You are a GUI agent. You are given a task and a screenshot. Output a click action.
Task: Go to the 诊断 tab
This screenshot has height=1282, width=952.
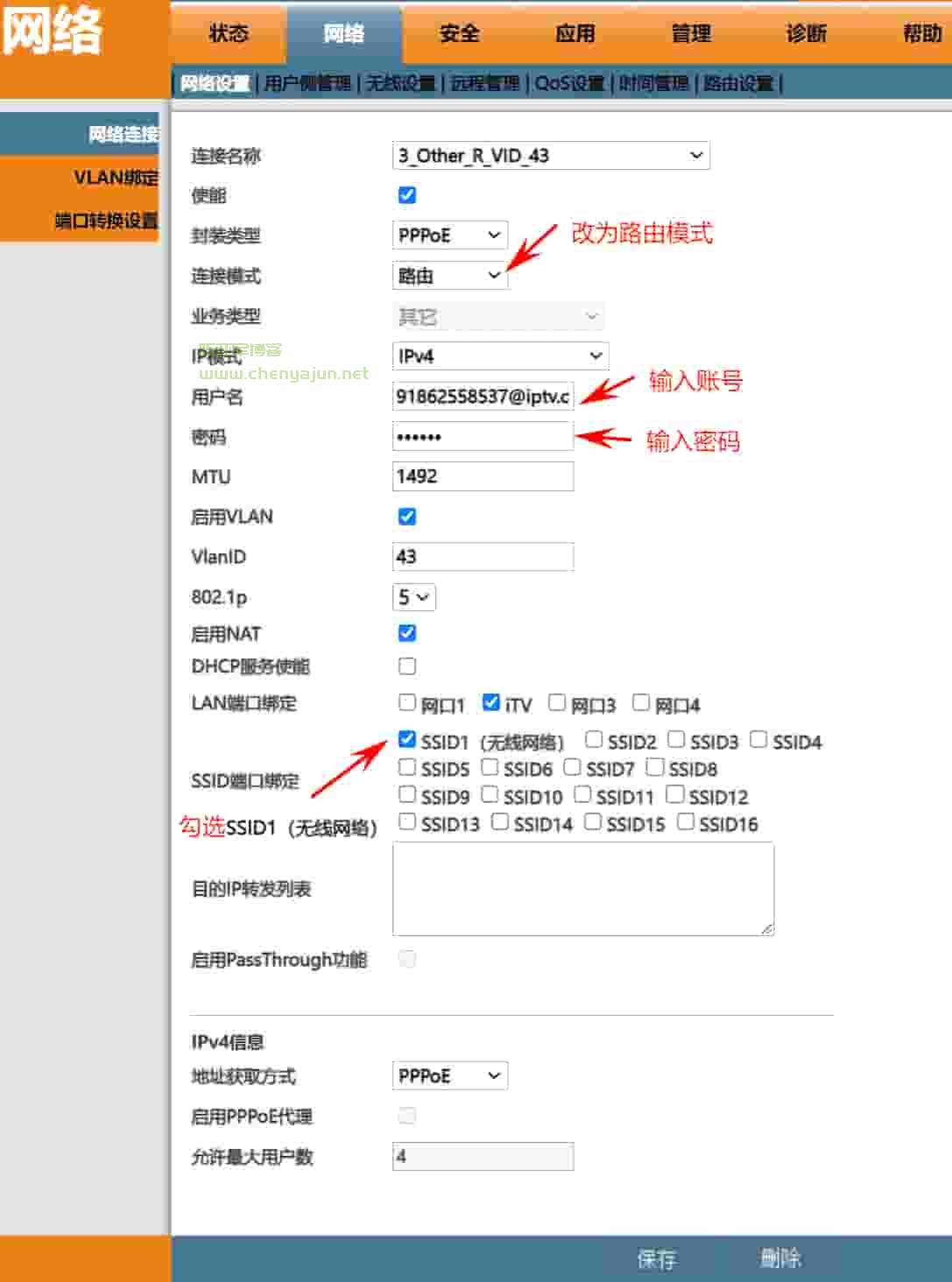click(807, 33)
